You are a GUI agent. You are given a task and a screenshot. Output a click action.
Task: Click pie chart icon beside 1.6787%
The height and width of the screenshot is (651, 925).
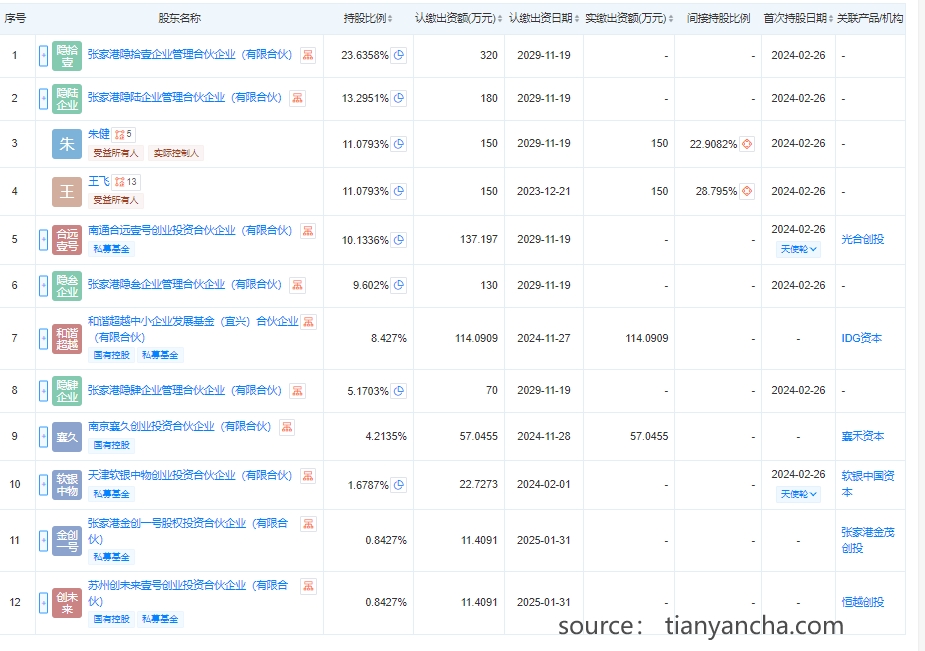tap(399, 485)
